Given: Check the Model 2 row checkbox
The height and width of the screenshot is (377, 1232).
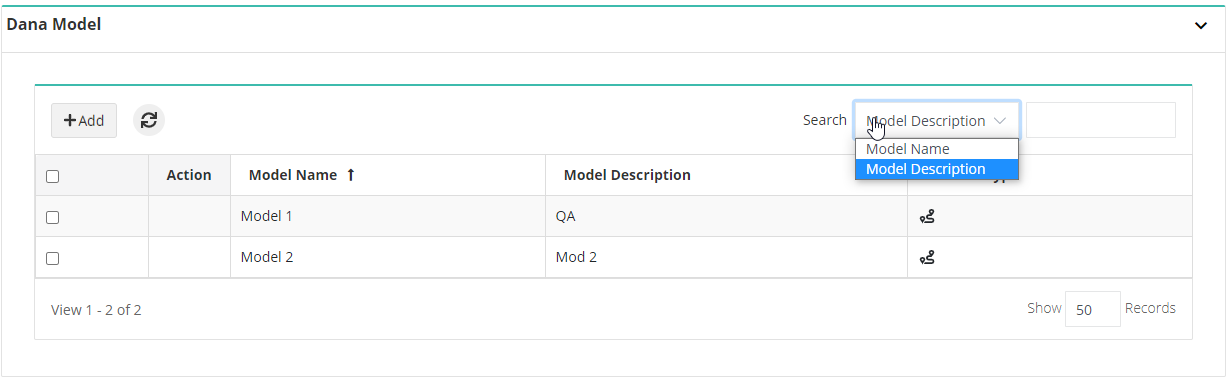Looking at the screenshot, I should [x=53, y=258].
